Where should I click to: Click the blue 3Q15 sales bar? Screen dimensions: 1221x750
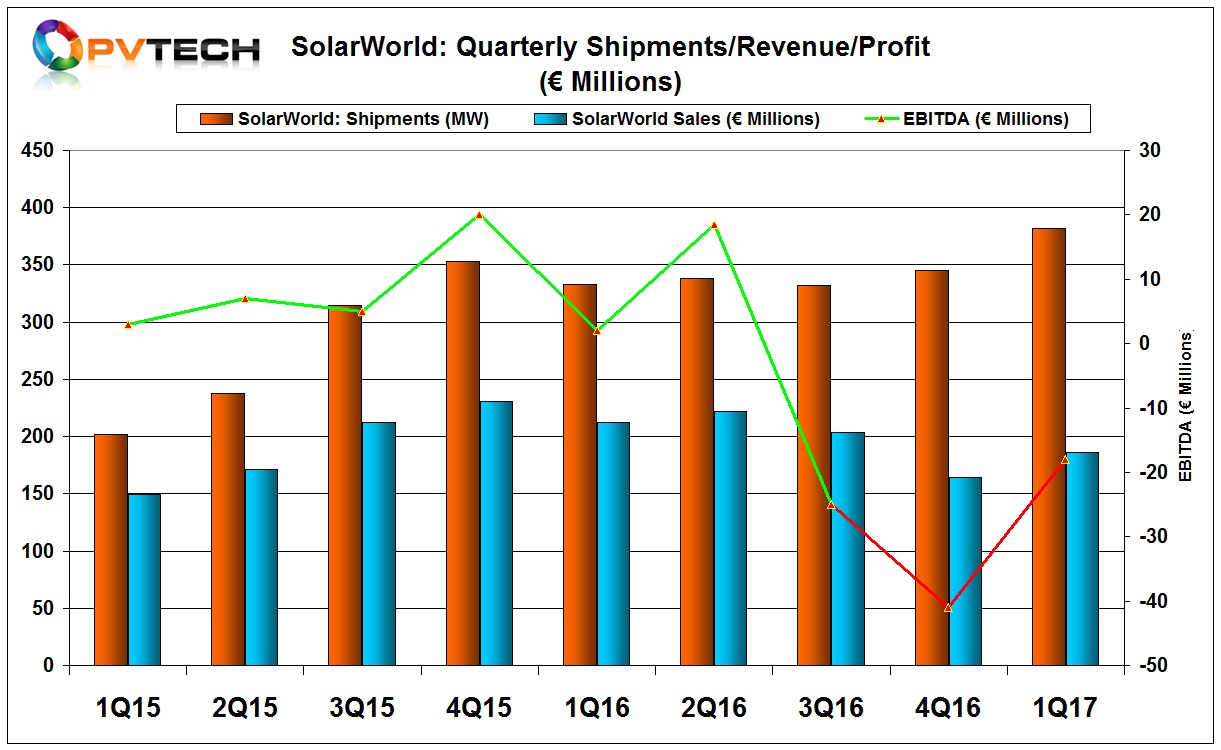(378, 544)
